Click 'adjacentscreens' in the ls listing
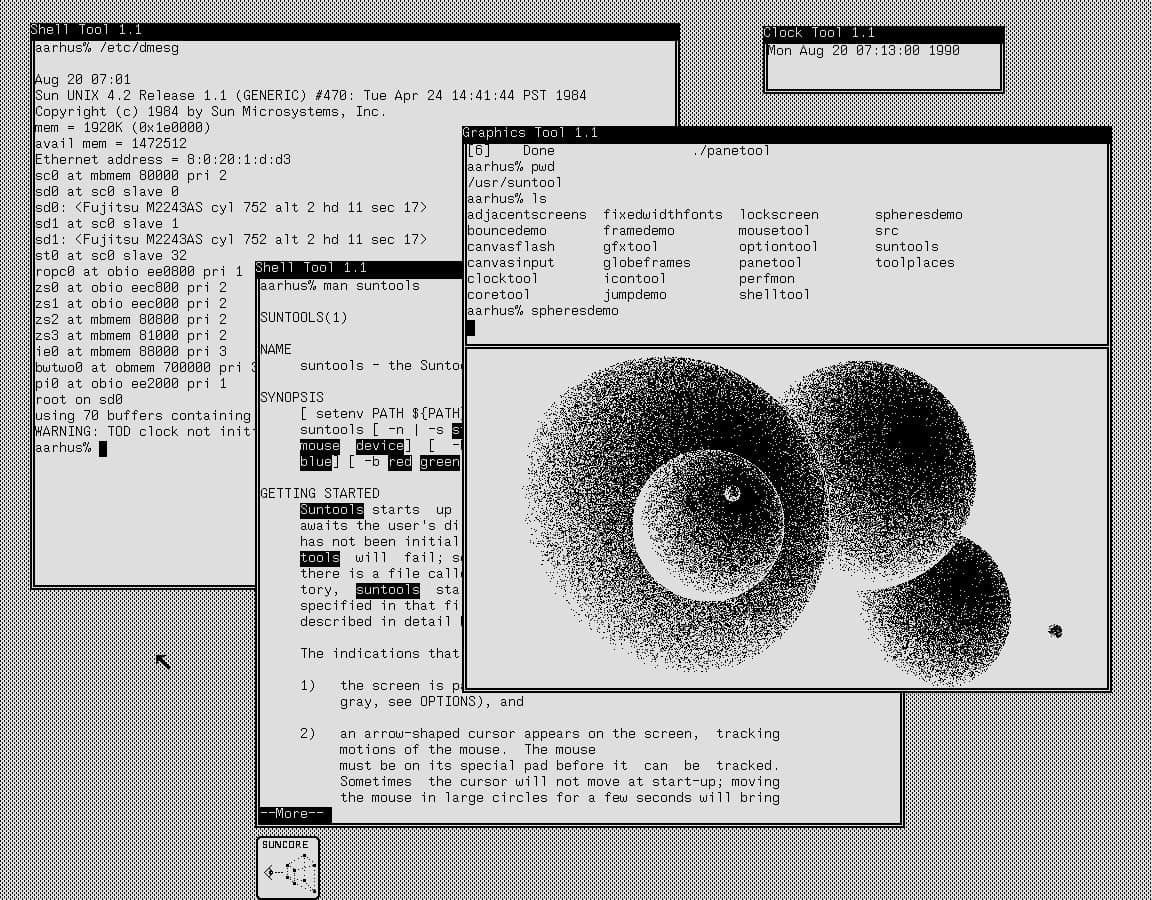1152x900 pixels. pyautogui.click(x=527, y=215)
